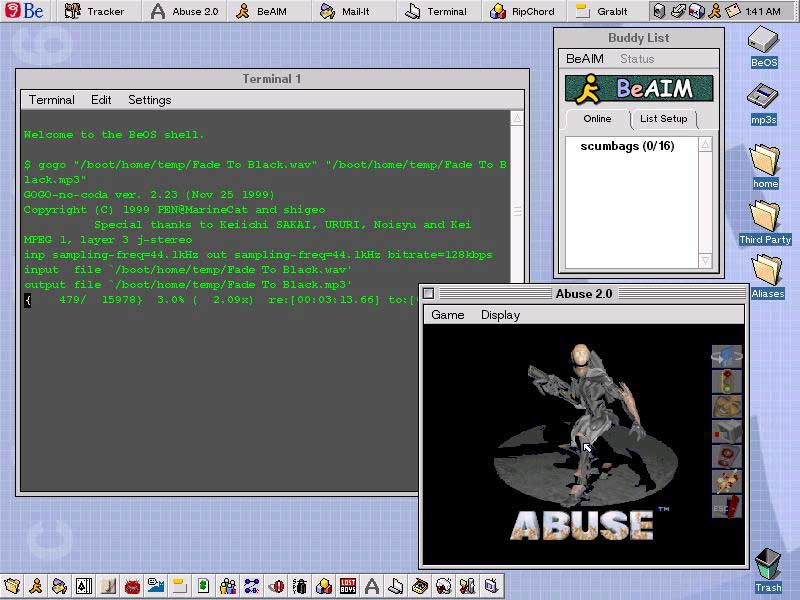Switch to RipChord in the Deskbar
Screen dimensions: 800x600
[522, 11]
